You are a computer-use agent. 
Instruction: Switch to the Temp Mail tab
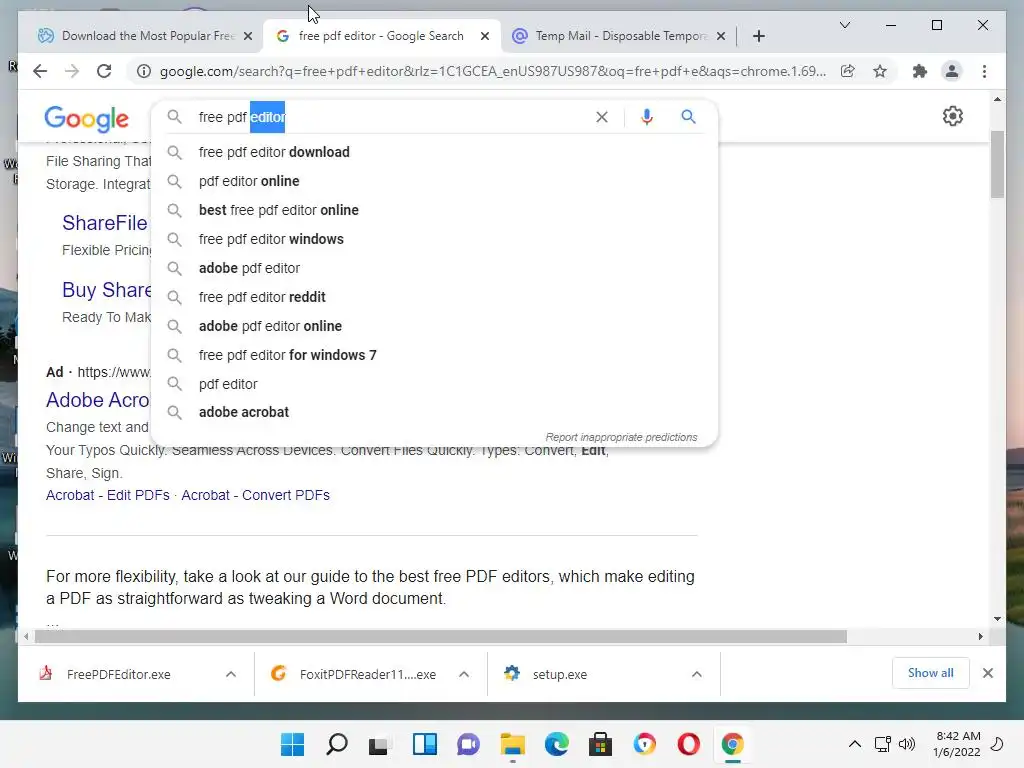(x=617, y=36)
